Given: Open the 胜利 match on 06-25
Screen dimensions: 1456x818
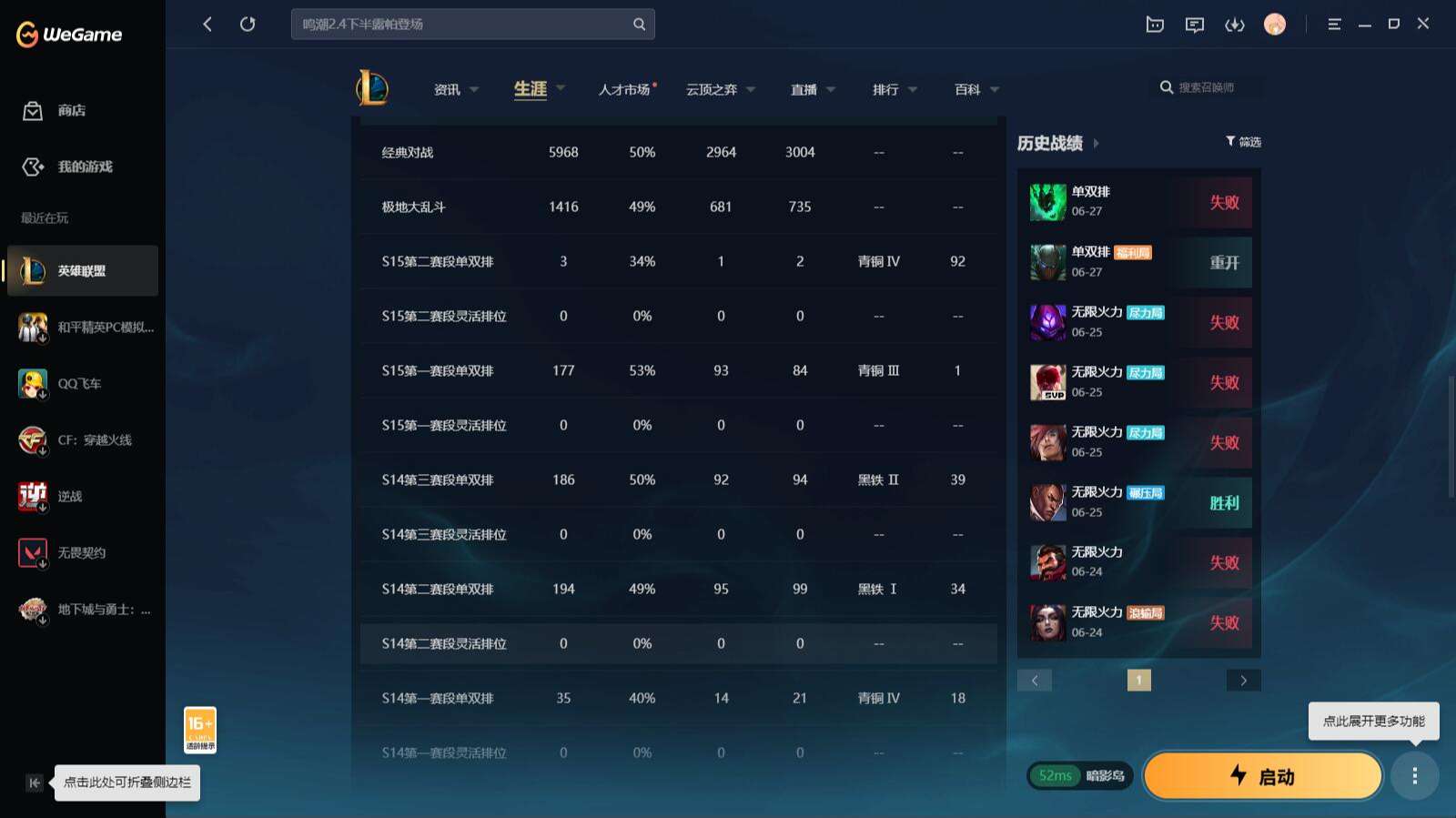Looking at the screenshot, I should click(1140, 502).
